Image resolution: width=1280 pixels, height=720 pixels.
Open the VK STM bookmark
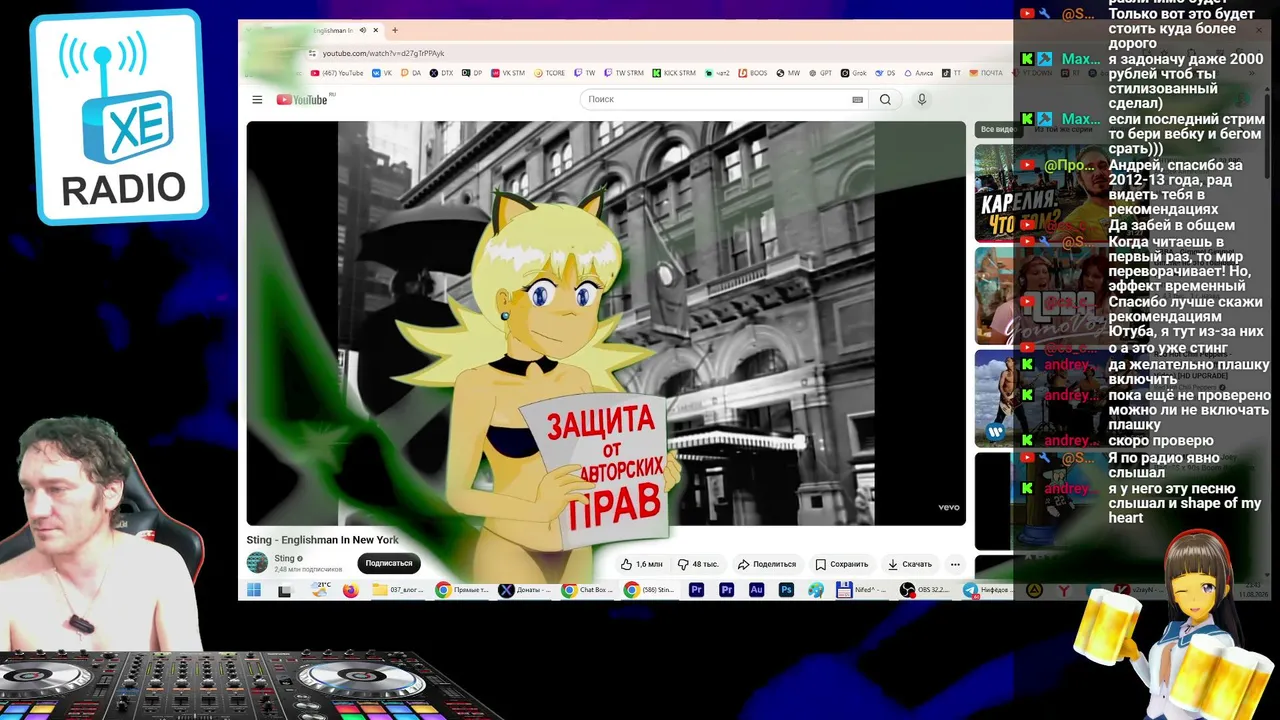[507, 73]
